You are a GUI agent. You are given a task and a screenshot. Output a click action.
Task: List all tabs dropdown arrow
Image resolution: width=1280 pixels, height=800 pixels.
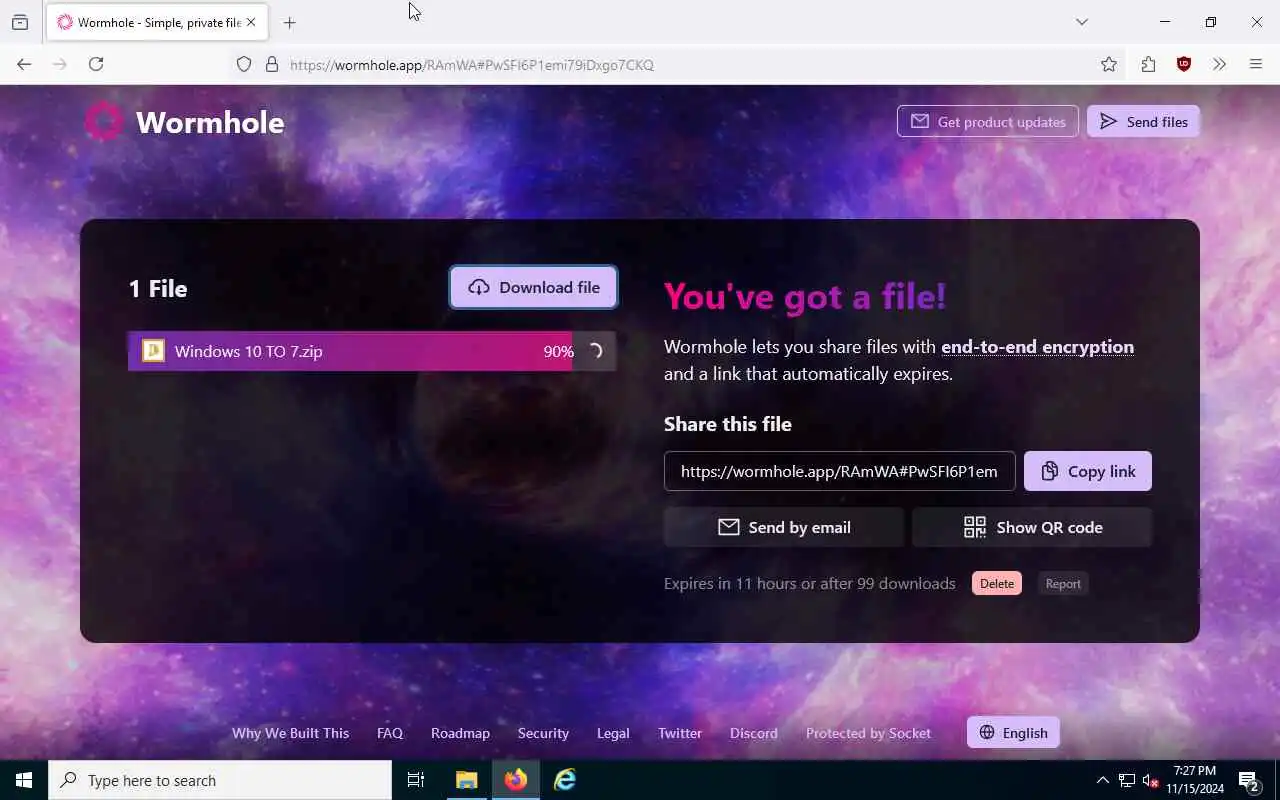coord(1082,22)
